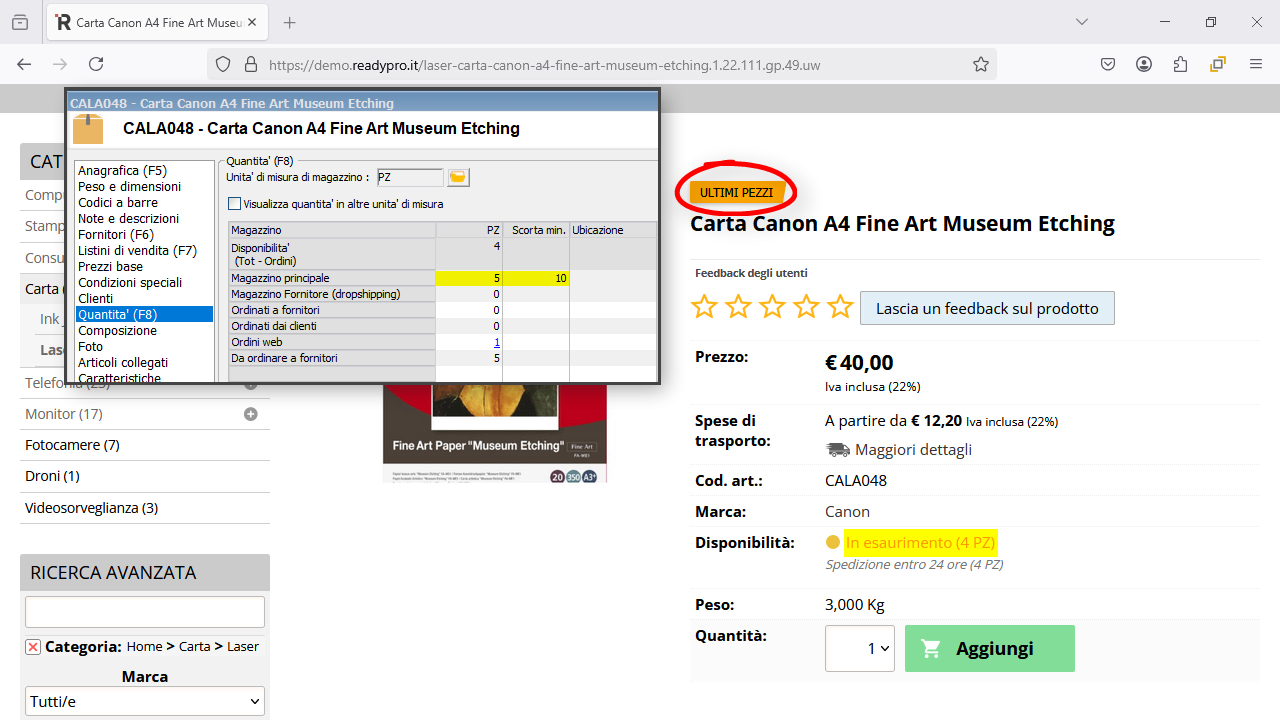Open Videosorveglianza (3) category
Viewport: 1280px width, 720px height.
tap(92, 508)
